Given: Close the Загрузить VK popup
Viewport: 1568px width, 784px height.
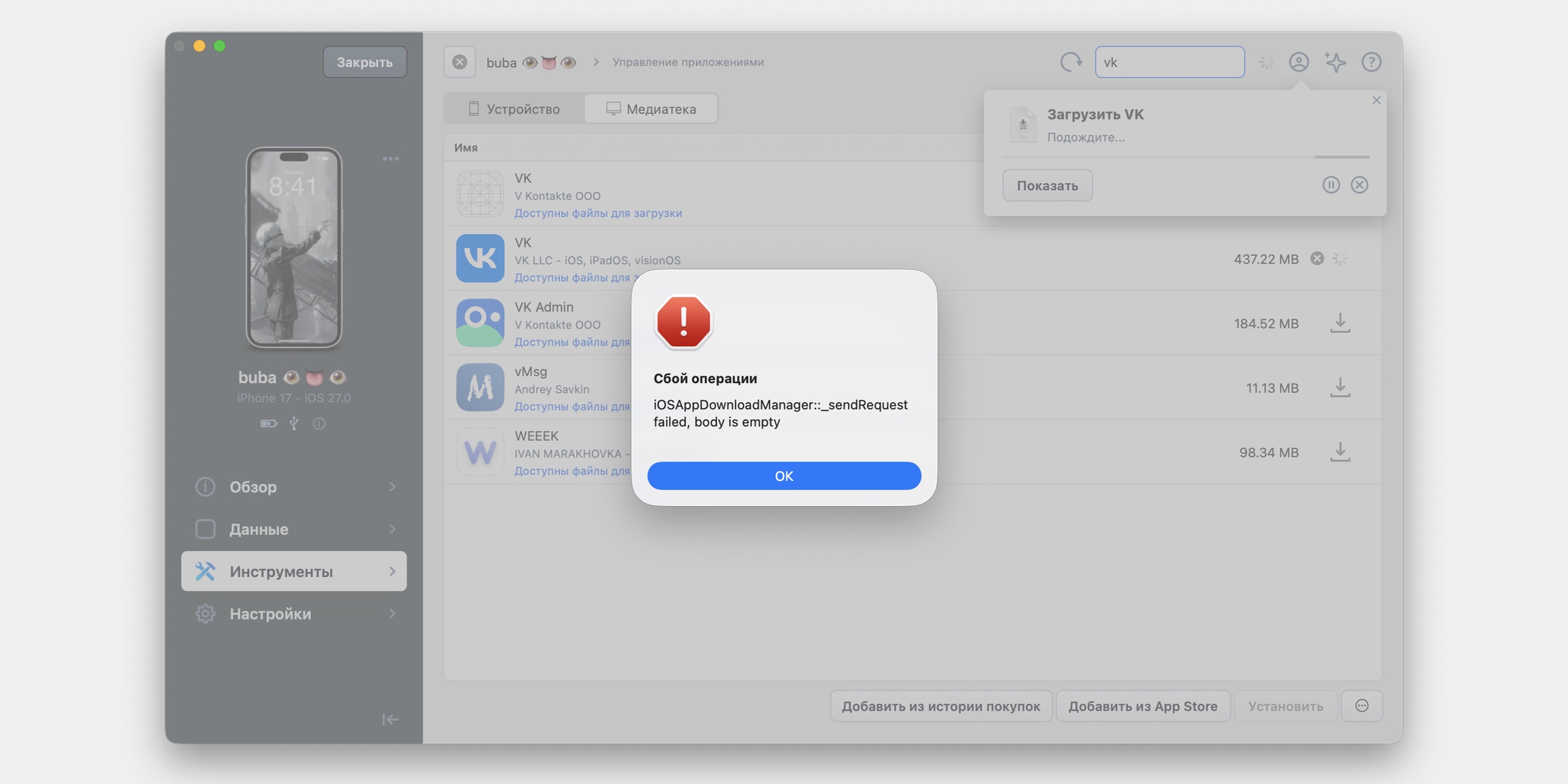Looking at the screenshot, I should click(1377, 100).
